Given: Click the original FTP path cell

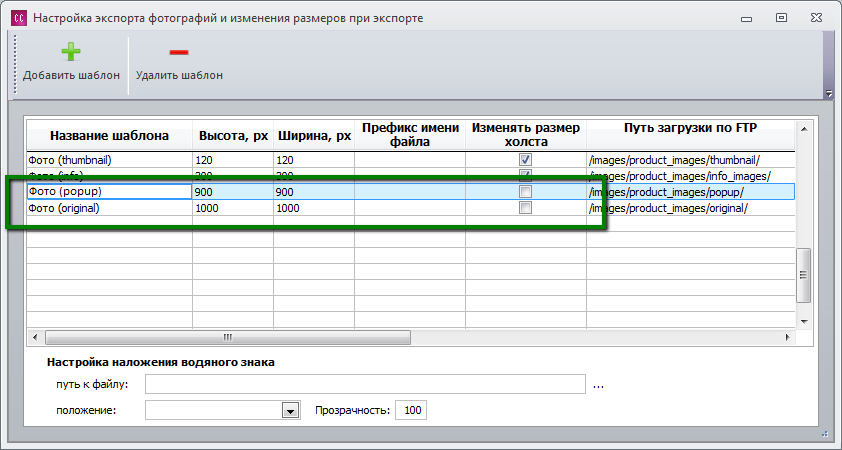Looking at the screenshot, I should (x=691, y=208).
